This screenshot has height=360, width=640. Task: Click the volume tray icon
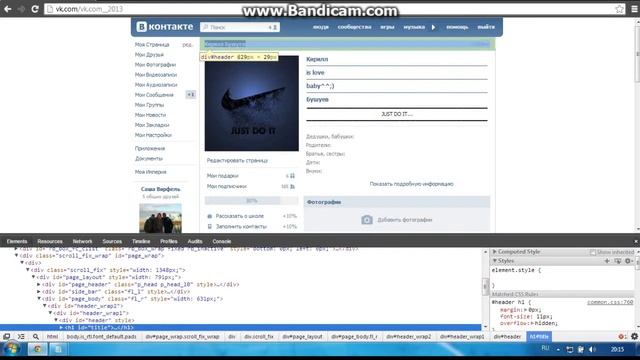tap(592, 349)
